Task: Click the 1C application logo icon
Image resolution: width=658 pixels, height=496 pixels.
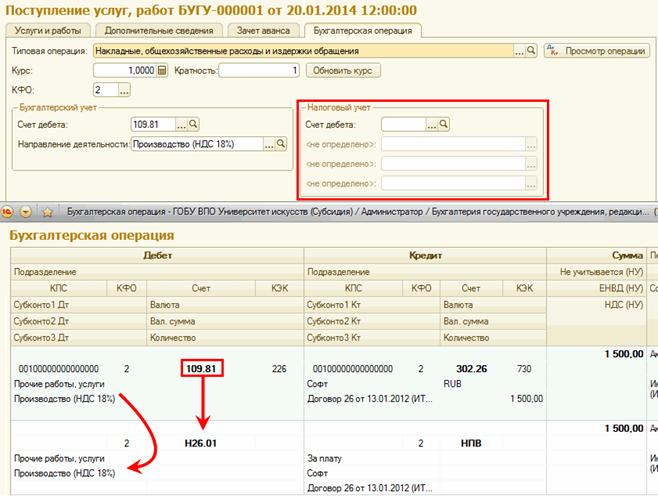Action: pos(8,212)
